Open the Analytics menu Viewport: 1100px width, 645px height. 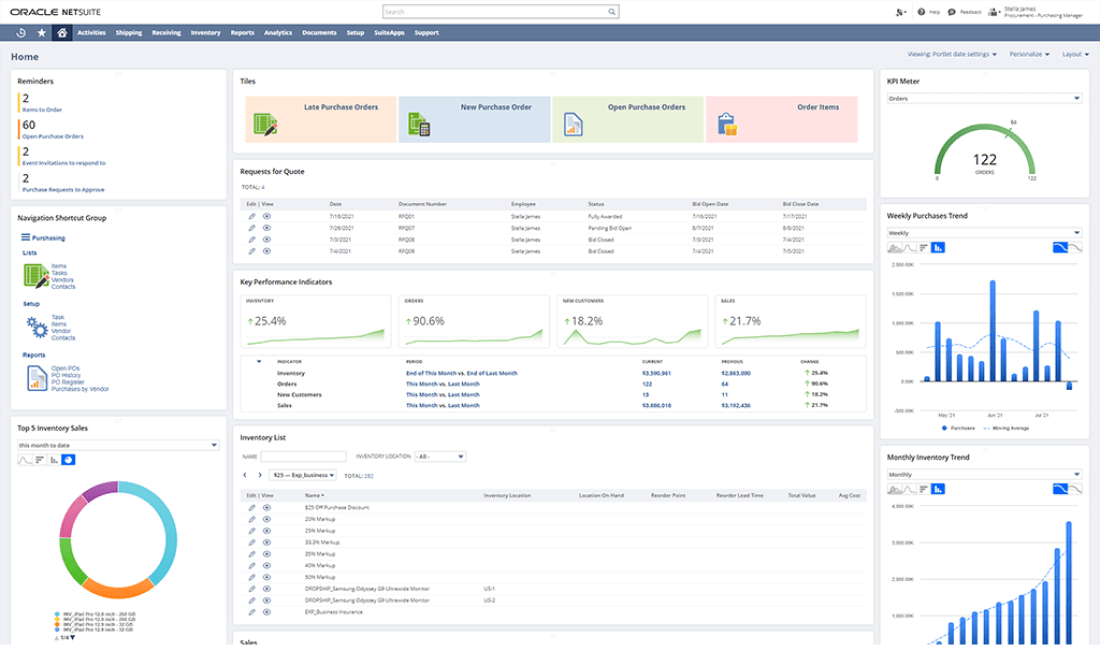[278, 33]
